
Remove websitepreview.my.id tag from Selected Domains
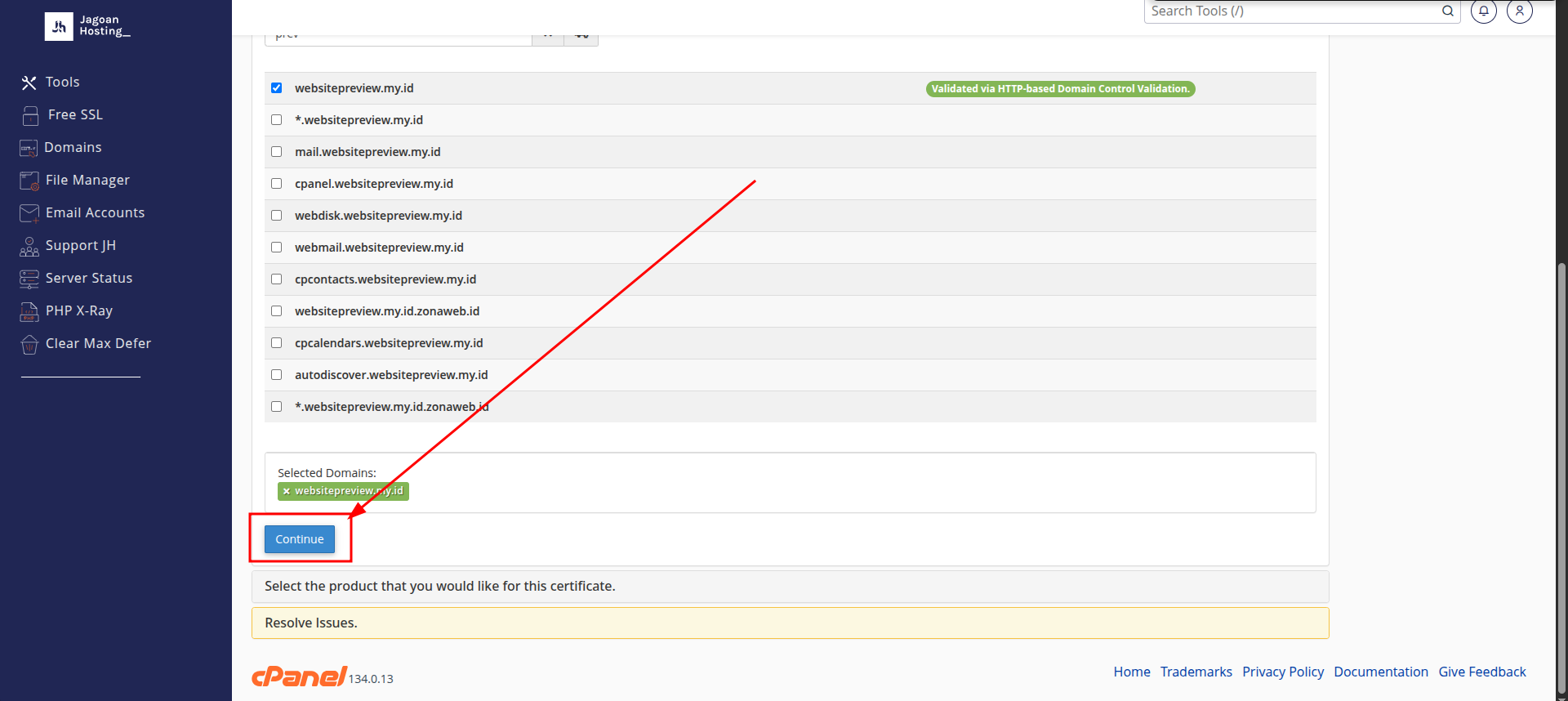pyautogui.click(x=287, y=491)
